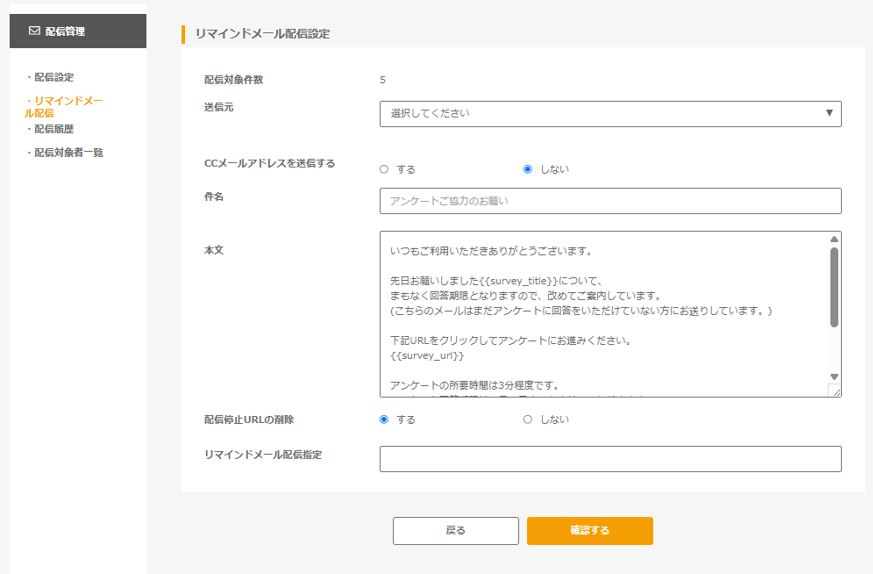Click the 本文 scrollbar thumb
Screen dimensions: 873x574
coord(834,286)
